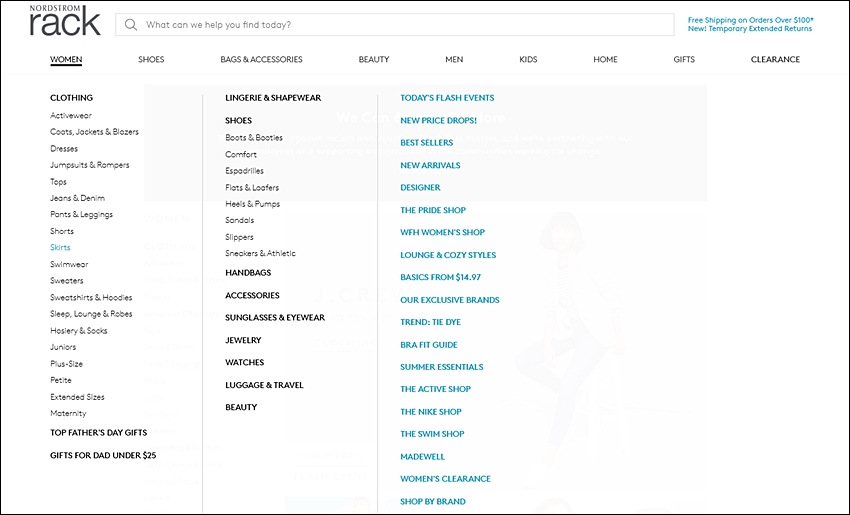Choose Activewear under Clothing
This screenshot has height=515, width=850.
(x=71, y=115)
